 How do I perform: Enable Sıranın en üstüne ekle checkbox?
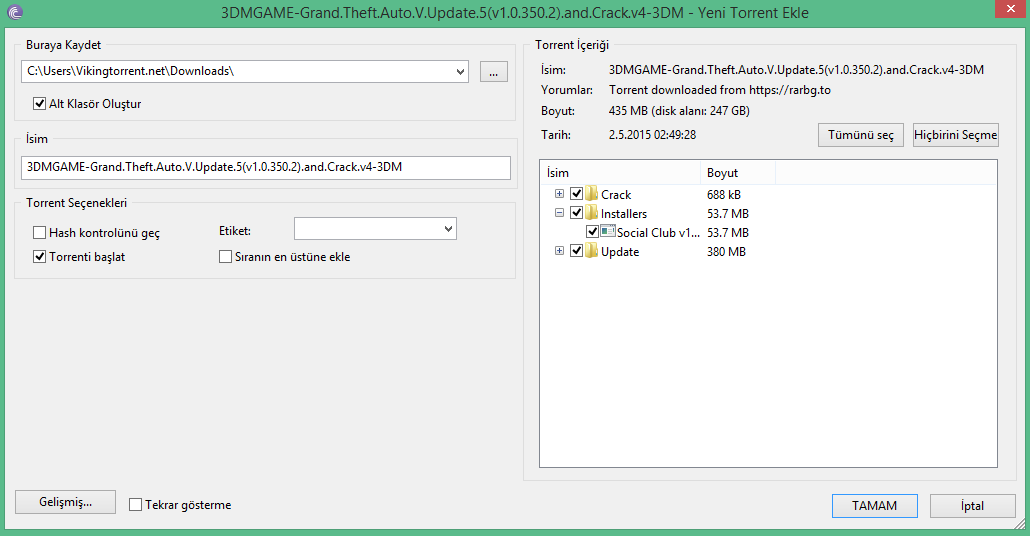(x=225, y=257)
